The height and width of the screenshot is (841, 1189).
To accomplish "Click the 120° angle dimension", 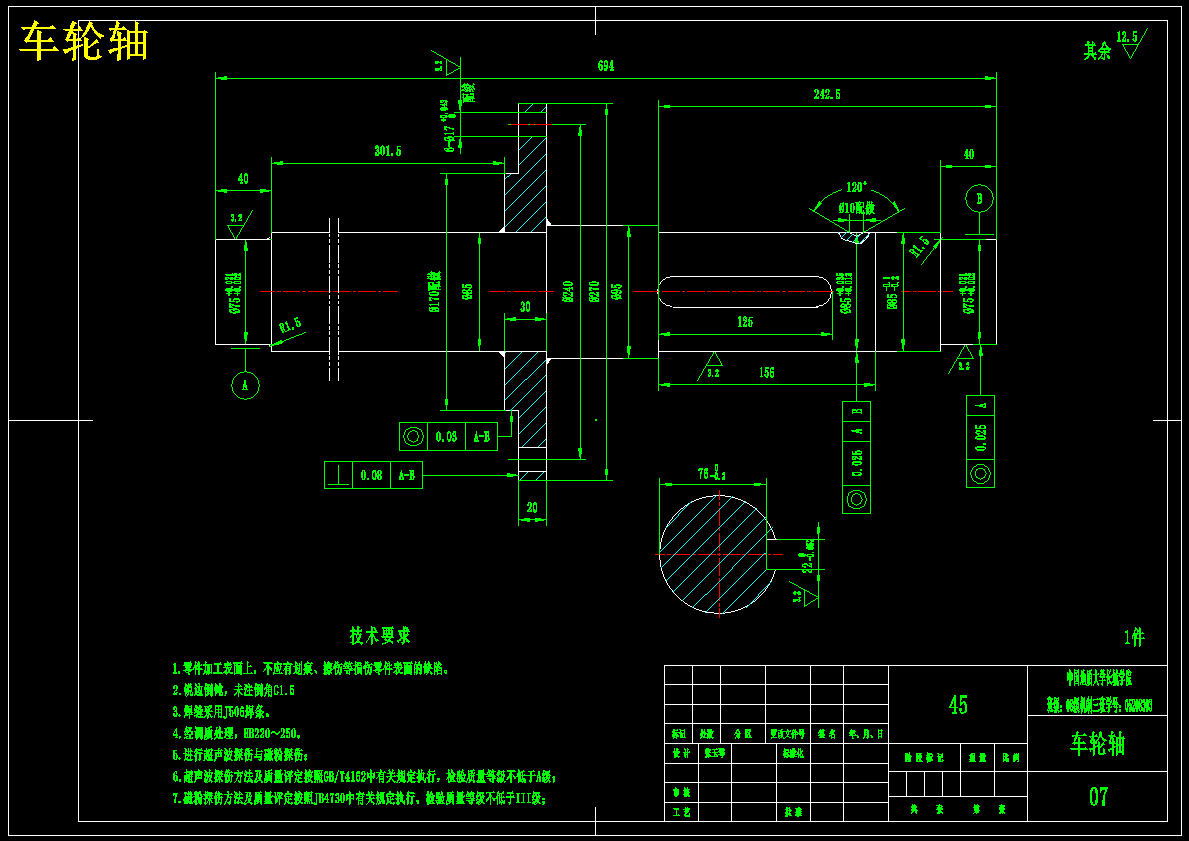I will point(857,188).
